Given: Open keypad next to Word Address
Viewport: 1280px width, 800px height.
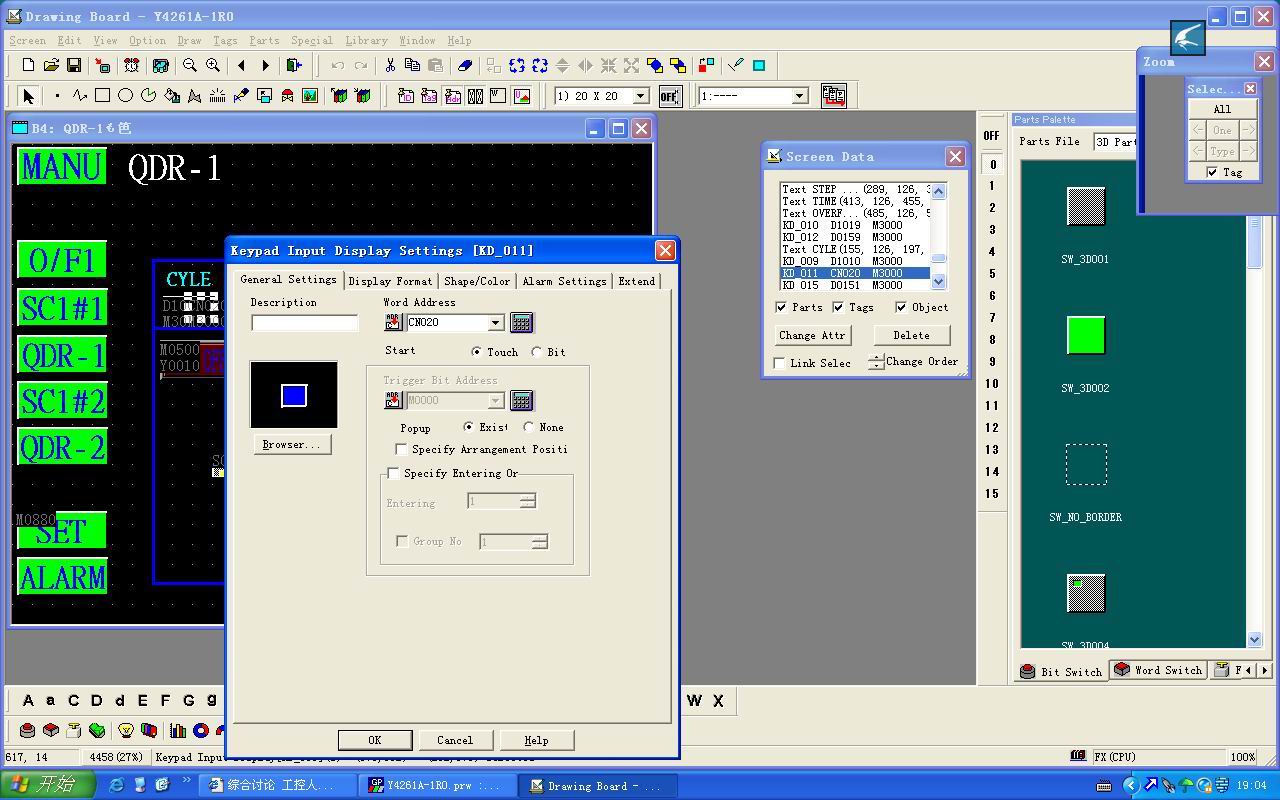Looking at the screenshot, I should [x=521, y=322].
